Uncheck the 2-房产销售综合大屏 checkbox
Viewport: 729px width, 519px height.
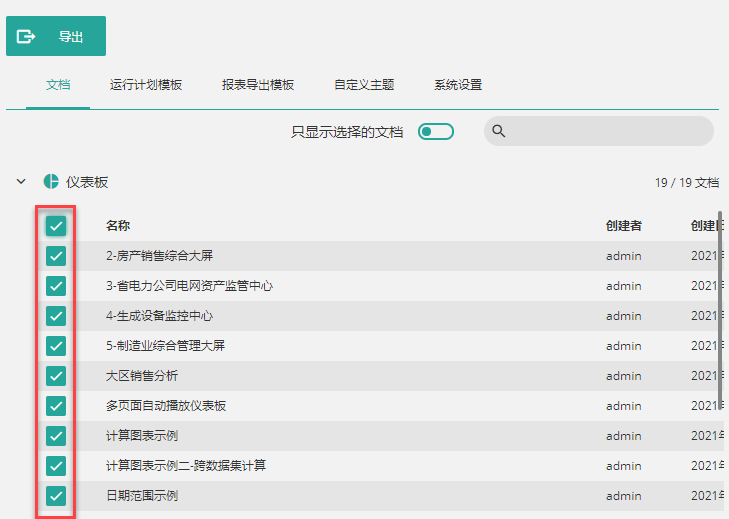point(56,256)
